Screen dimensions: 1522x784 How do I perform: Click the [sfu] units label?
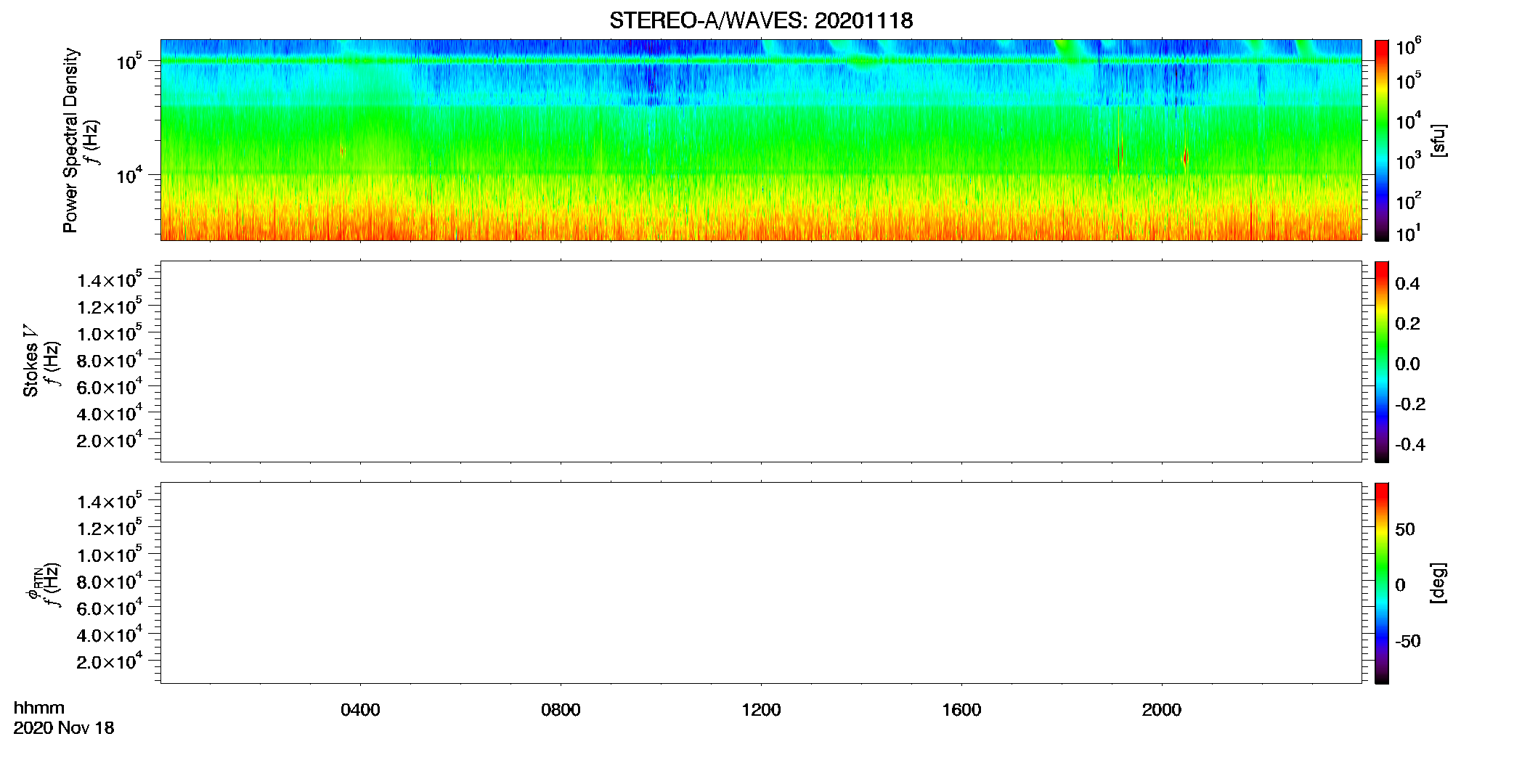1438,141
